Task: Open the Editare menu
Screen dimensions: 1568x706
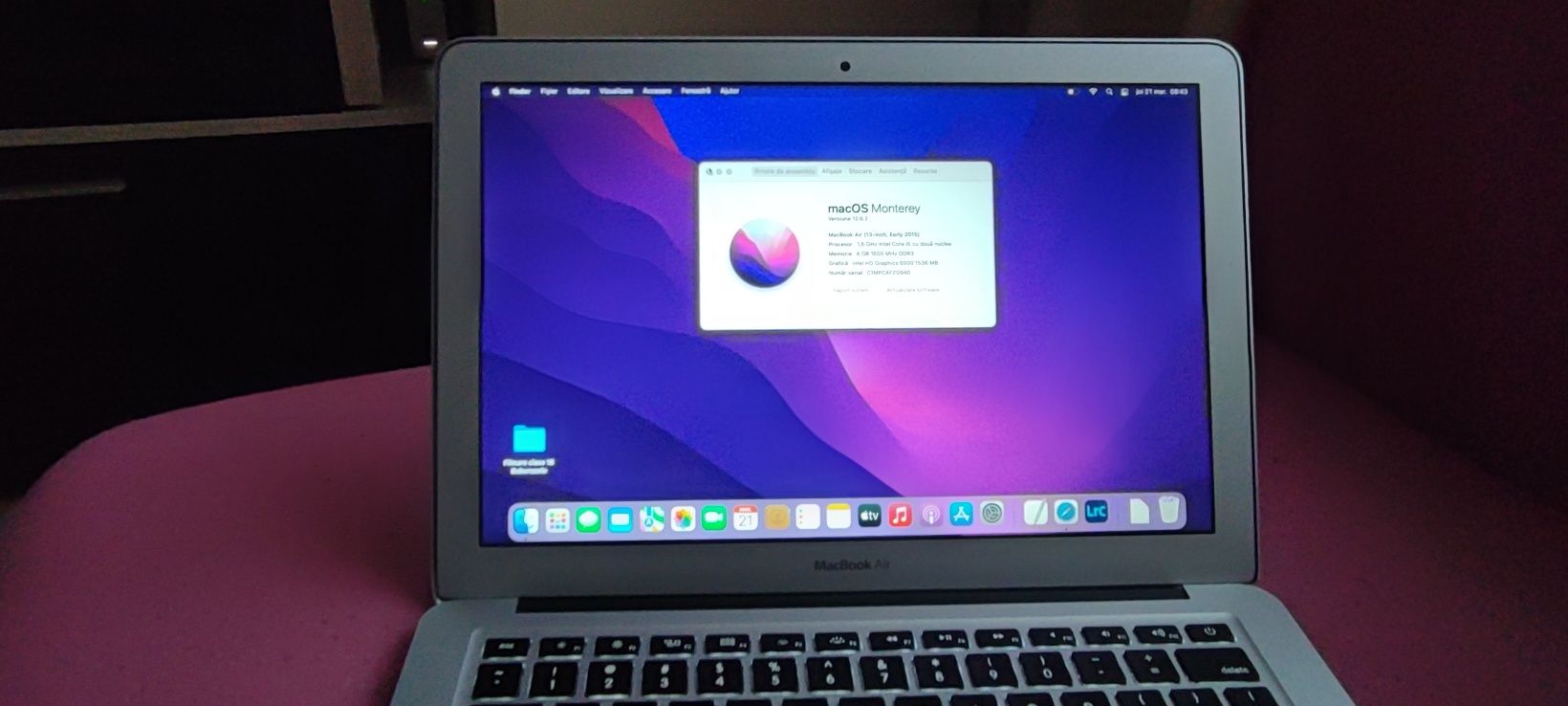Action: [578, 92]
